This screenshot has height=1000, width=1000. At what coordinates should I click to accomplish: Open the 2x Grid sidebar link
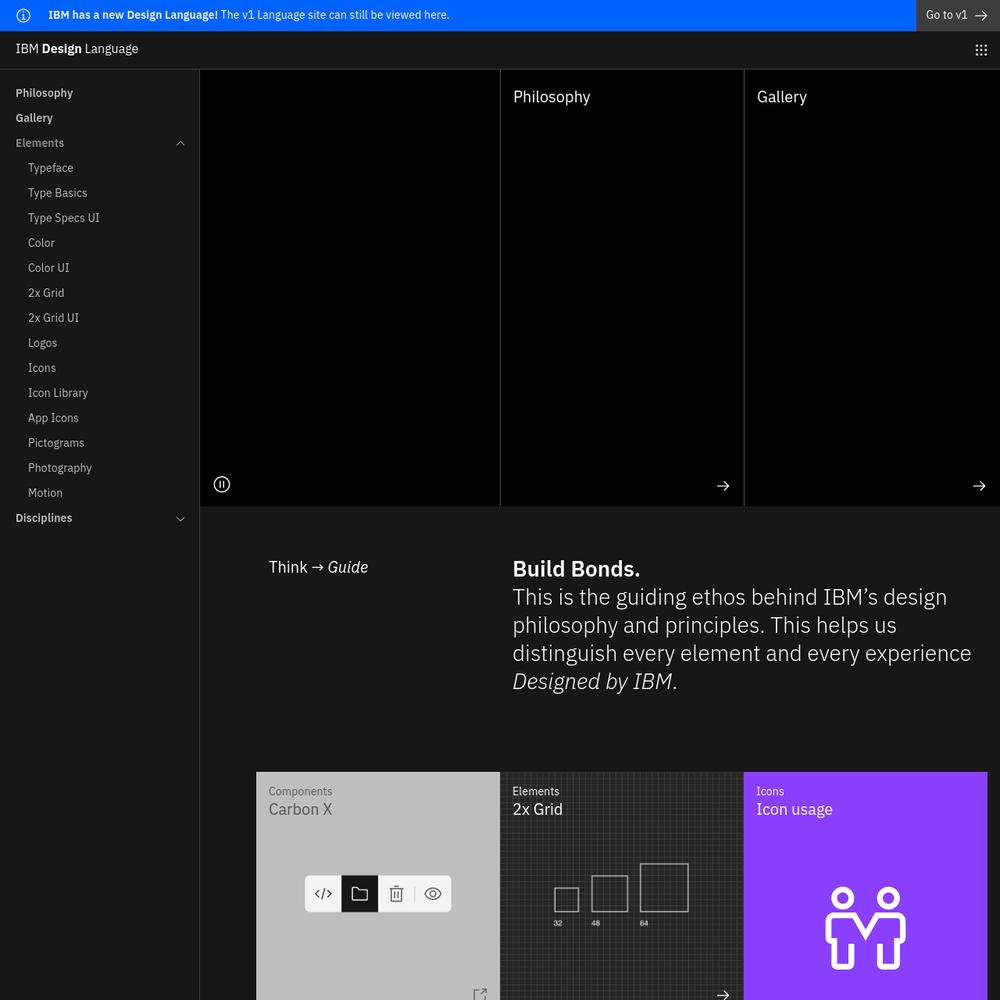(46, 293)
